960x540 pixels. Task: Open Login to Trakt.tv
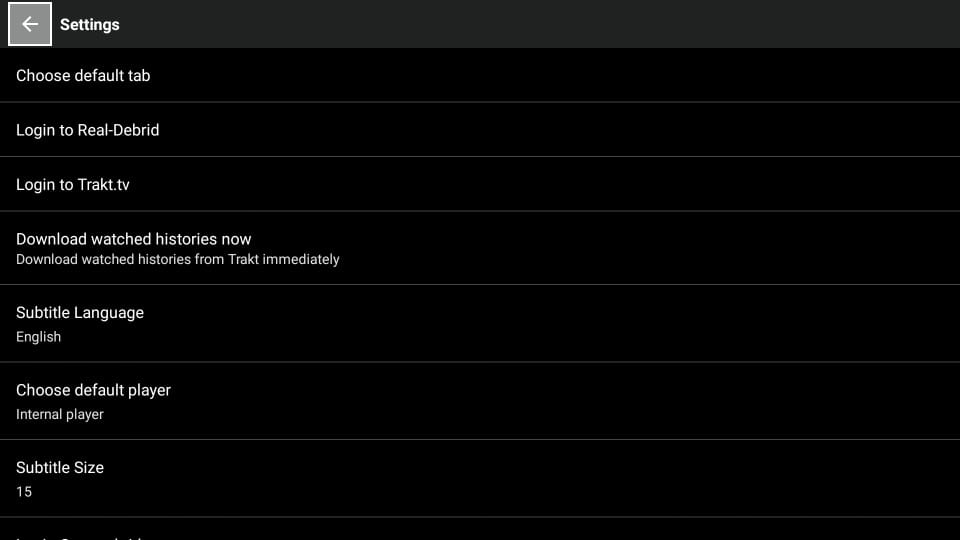(x=480, y=184)
